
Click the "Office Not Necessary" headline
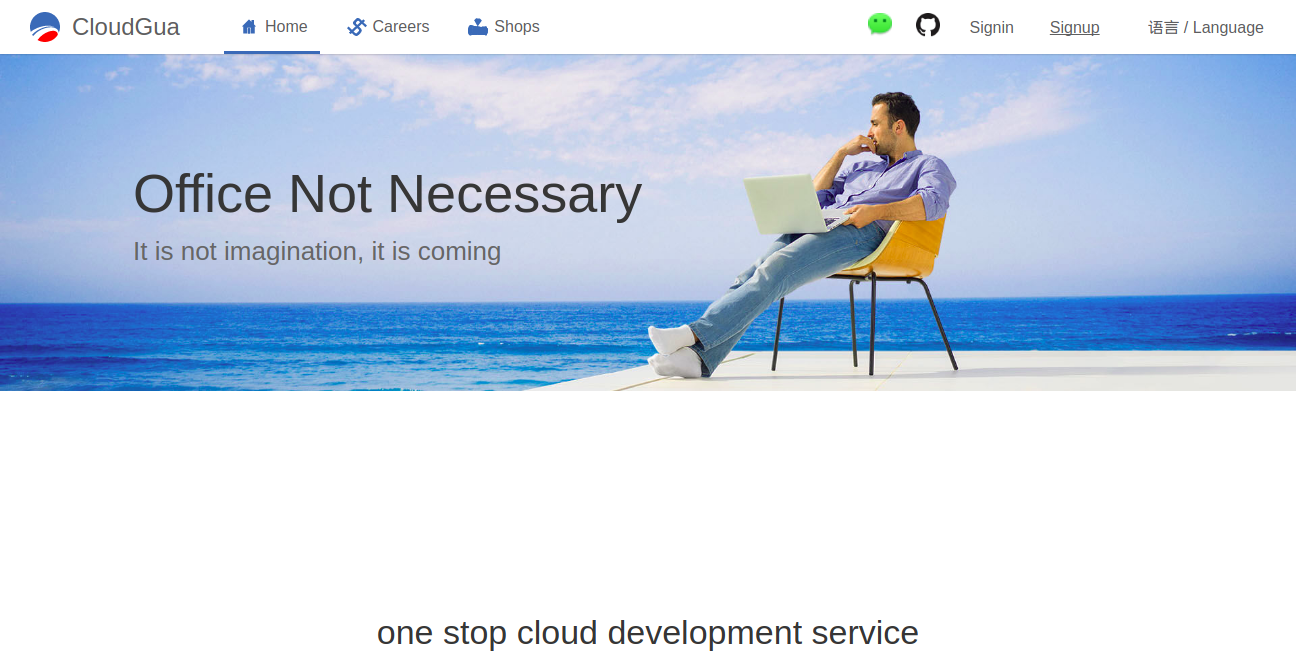388,194
